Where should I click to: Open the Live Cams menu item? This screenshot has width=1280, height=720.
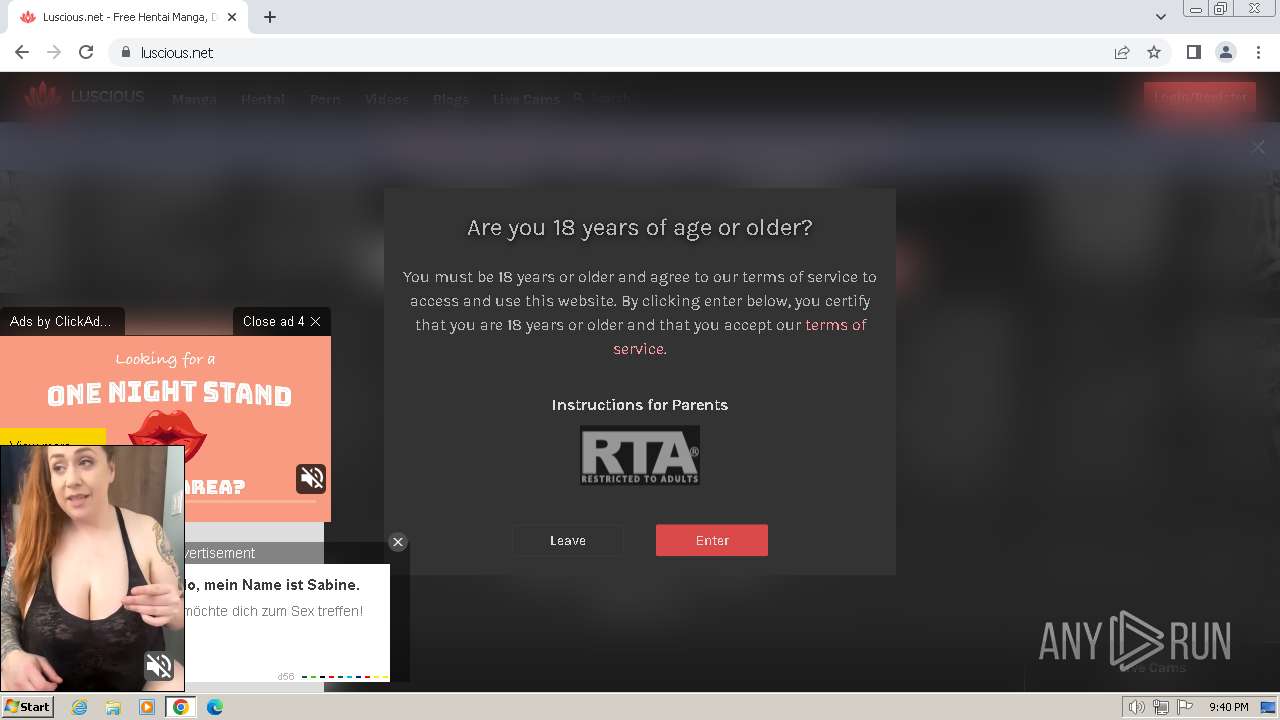pos(526,99)
